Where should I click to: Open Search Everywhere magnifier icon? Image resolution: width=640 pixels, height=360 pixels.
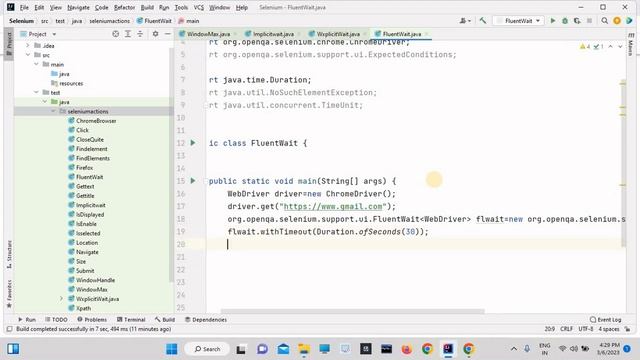click(604, 20)
